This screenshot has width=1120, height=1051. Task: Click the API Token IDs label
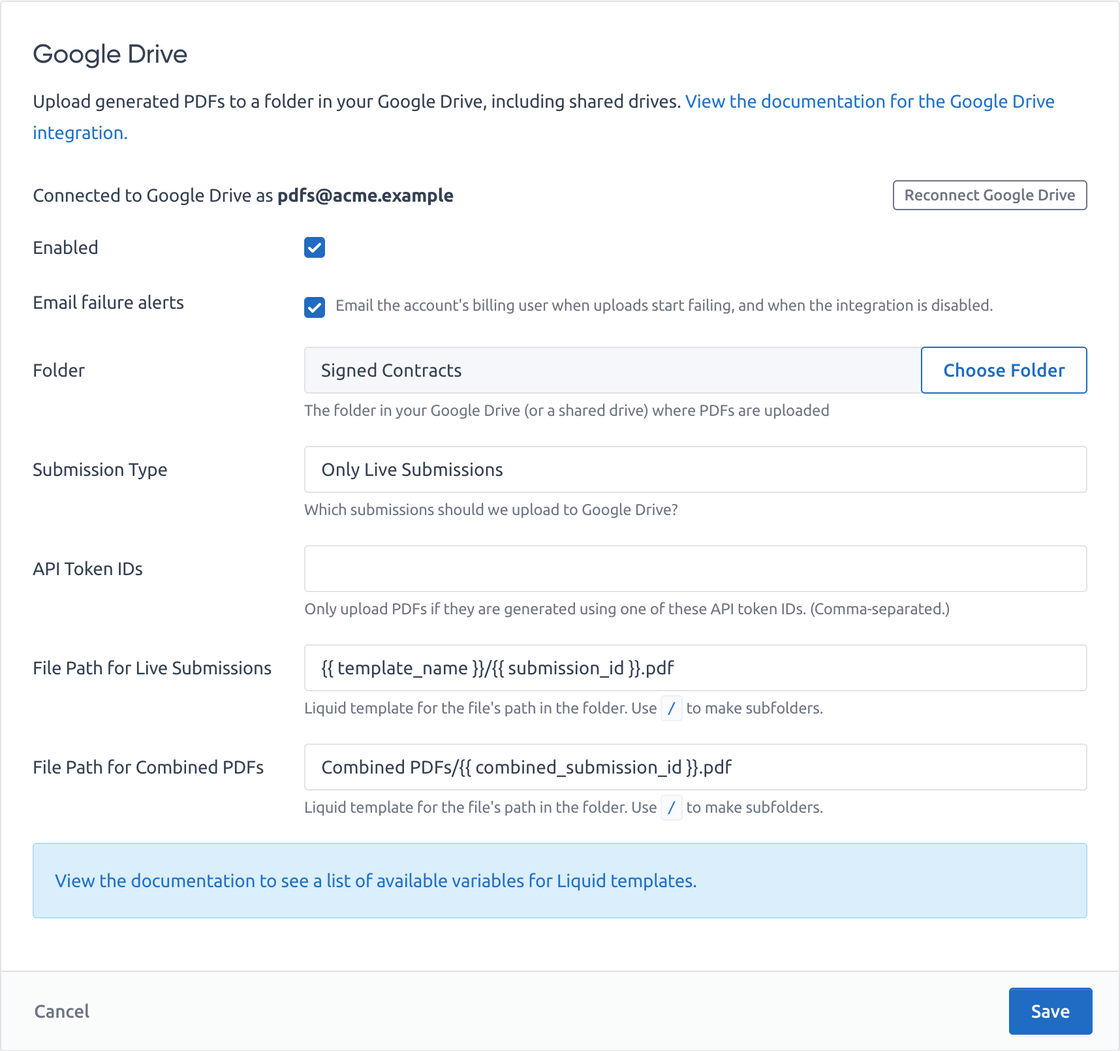88,569
